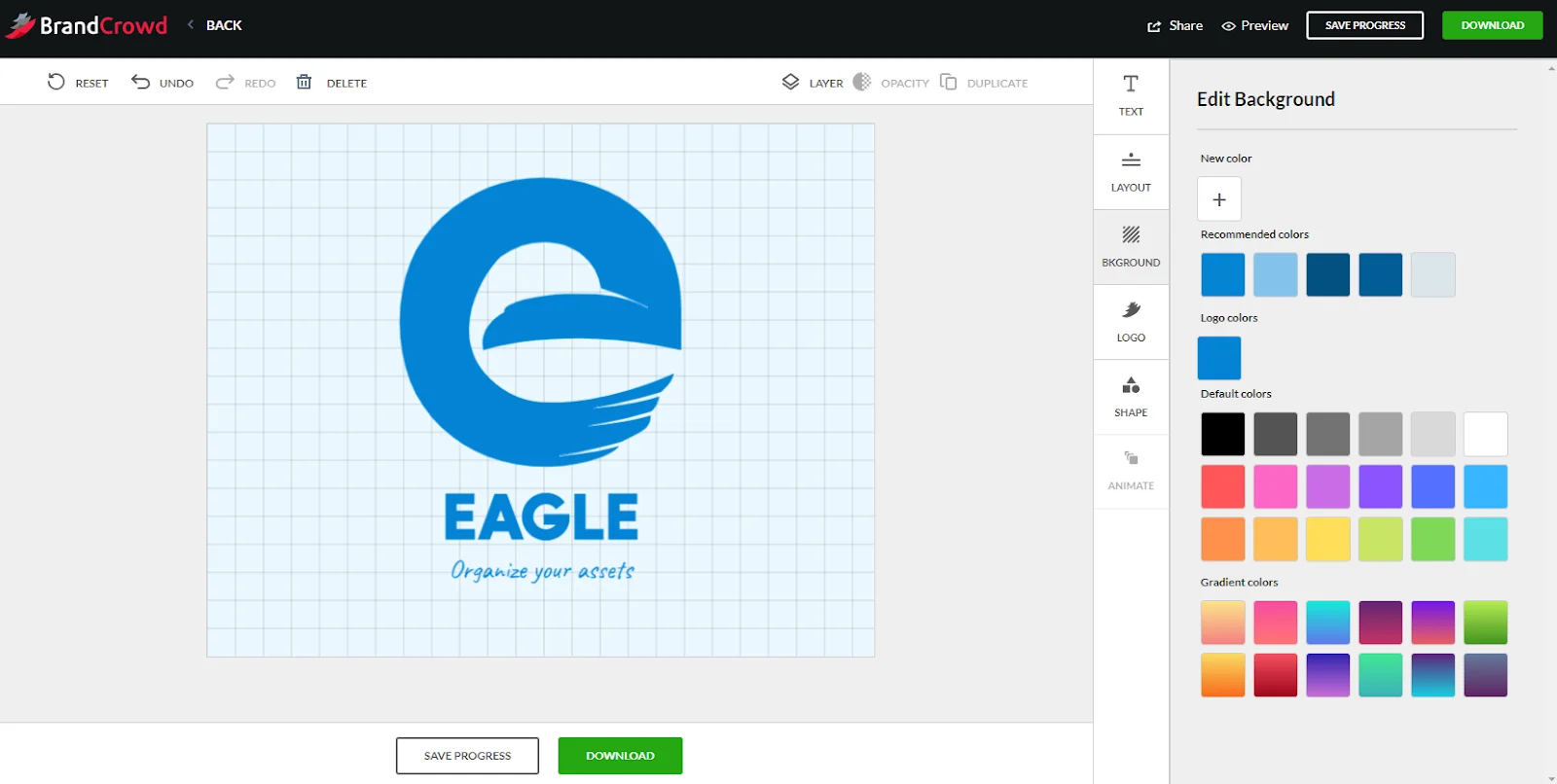Click the EAGLE text on the canvas
Viewport: 1557px width, 784px height.
point(541,517)
